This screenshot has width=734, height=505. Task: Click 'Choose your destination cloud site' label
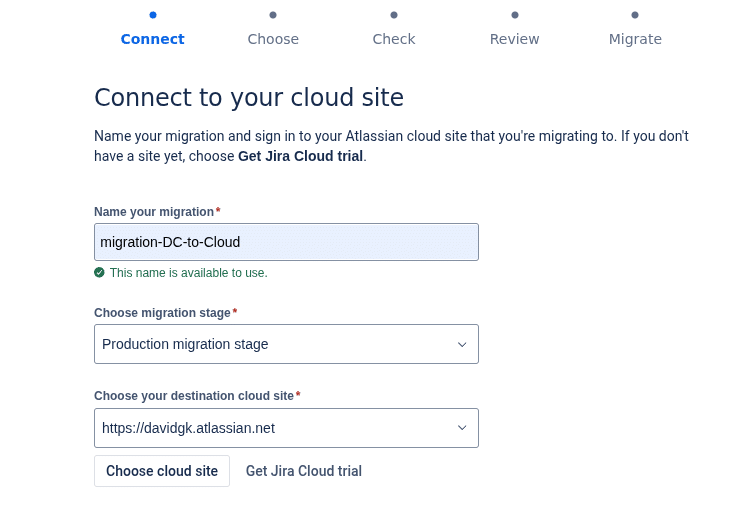click(194, 395)
